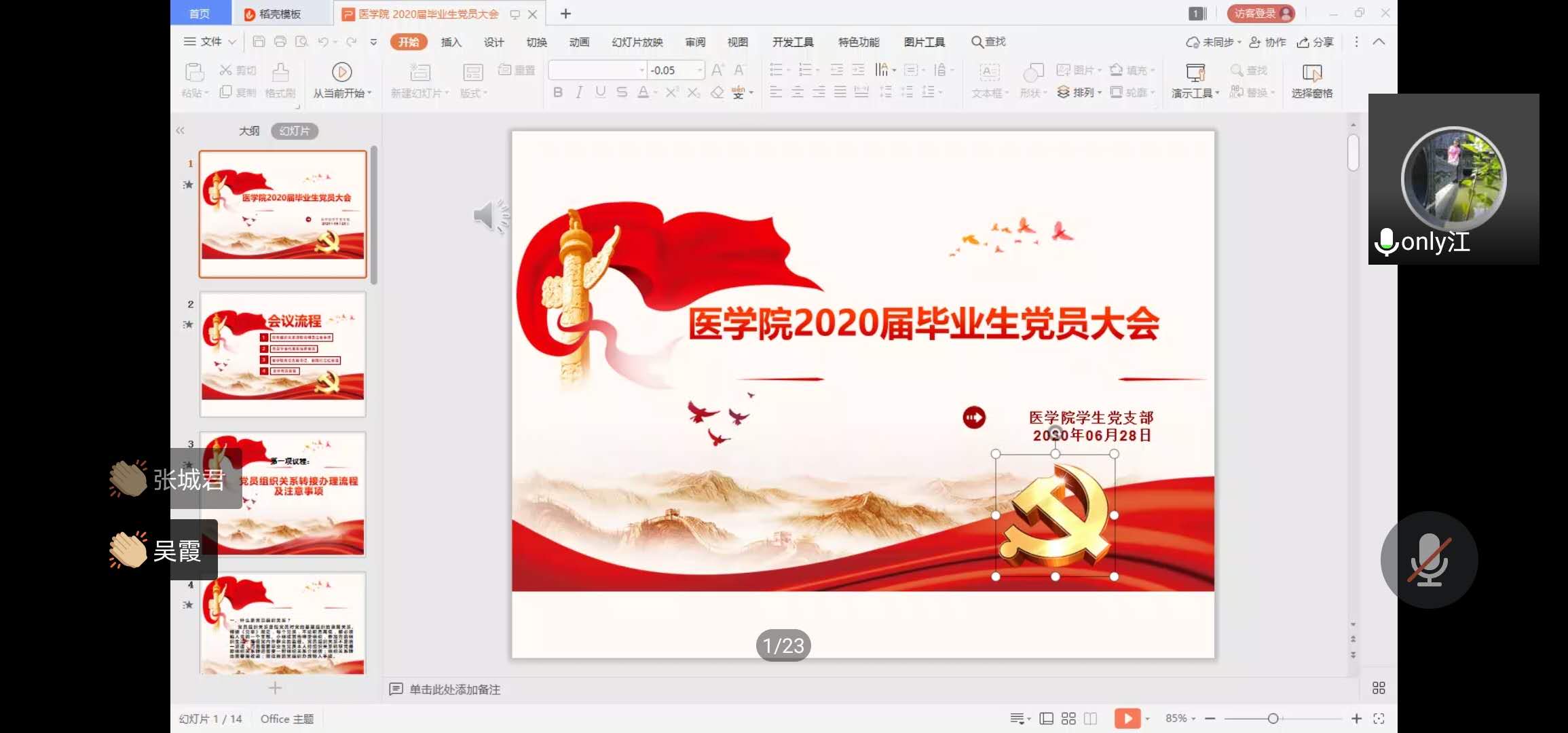The height and width of the screenshot is (733, 1568).
Task: Click fit-to-window icon in status bar
Action: point(1379,718)
